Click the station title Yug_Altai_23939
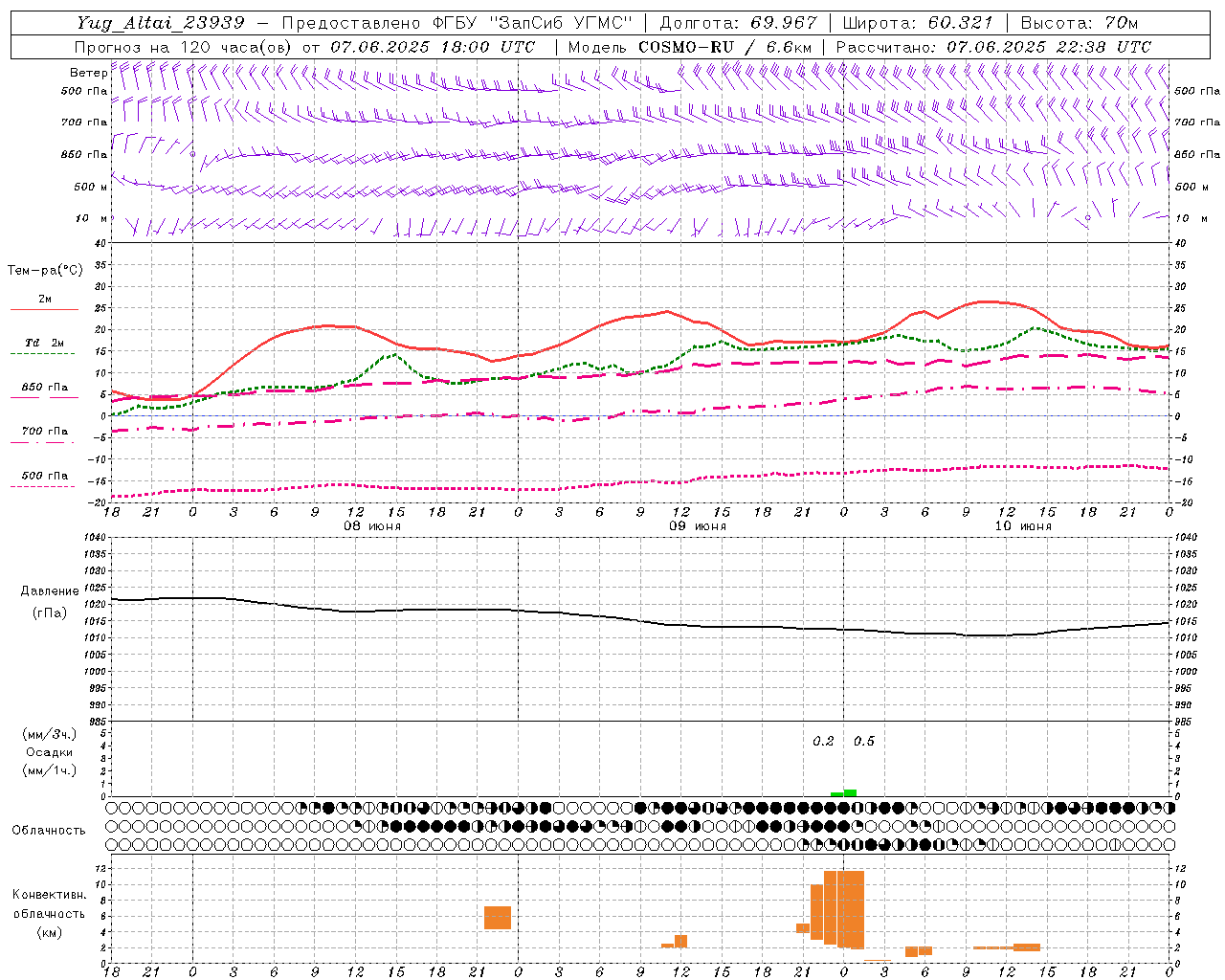The height and width of the screenshot is (980, 1225). 160,22
